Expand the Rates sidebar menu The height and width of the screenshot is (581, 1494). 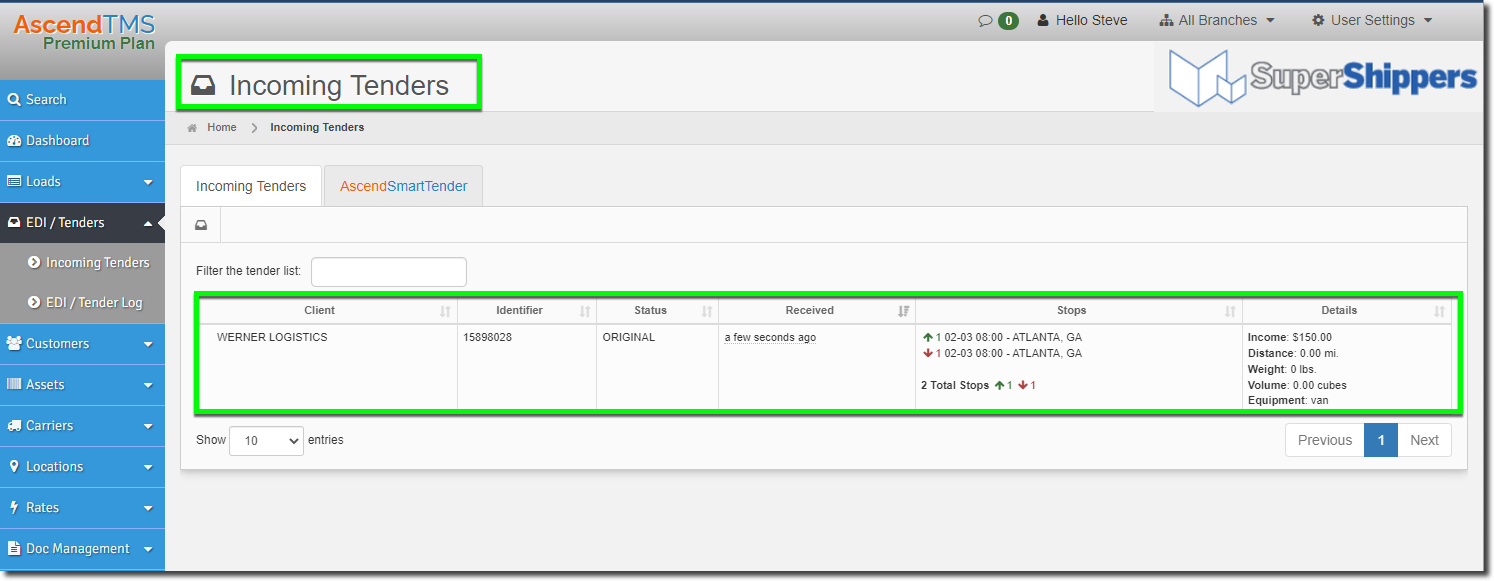pyautogui.click(x=148, y=508)
